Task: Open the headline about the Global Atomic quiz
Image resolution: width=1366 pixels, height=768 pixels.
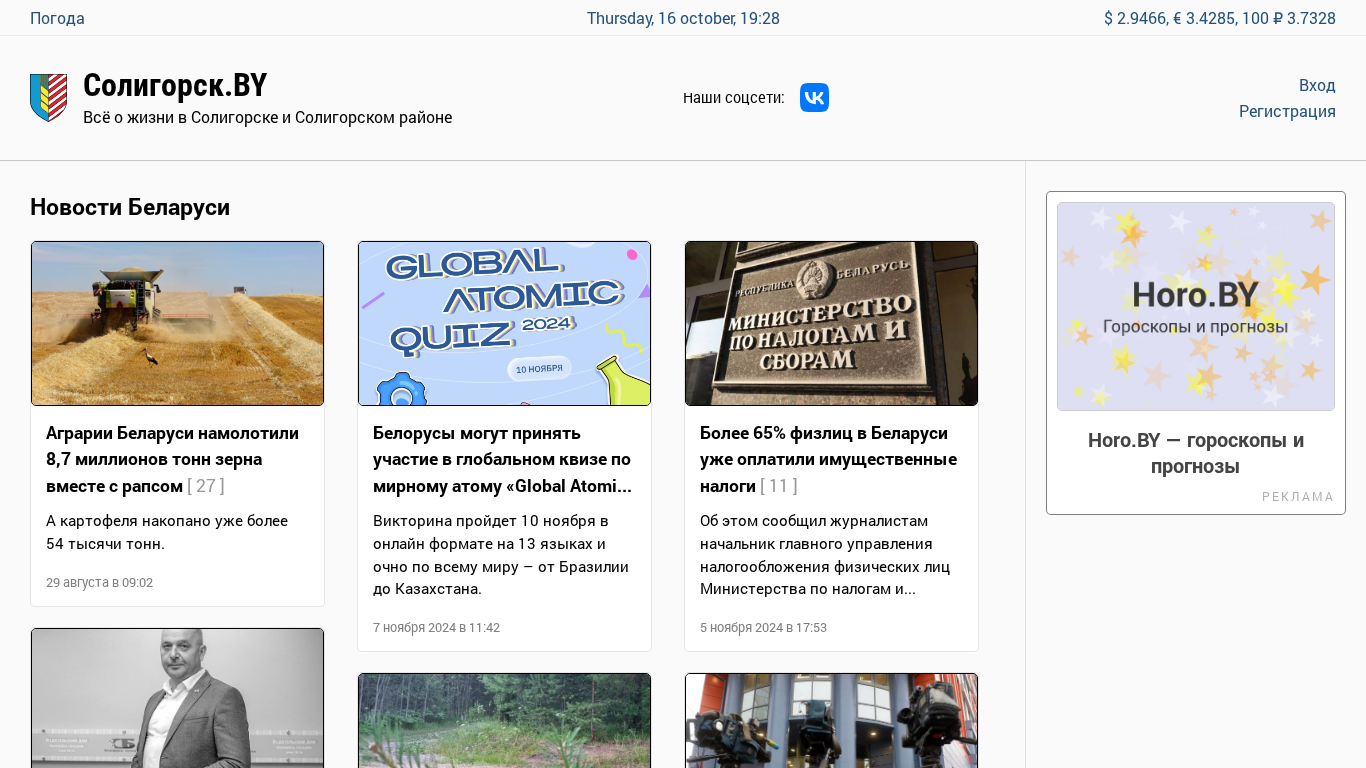Action: tap(502, 459)
